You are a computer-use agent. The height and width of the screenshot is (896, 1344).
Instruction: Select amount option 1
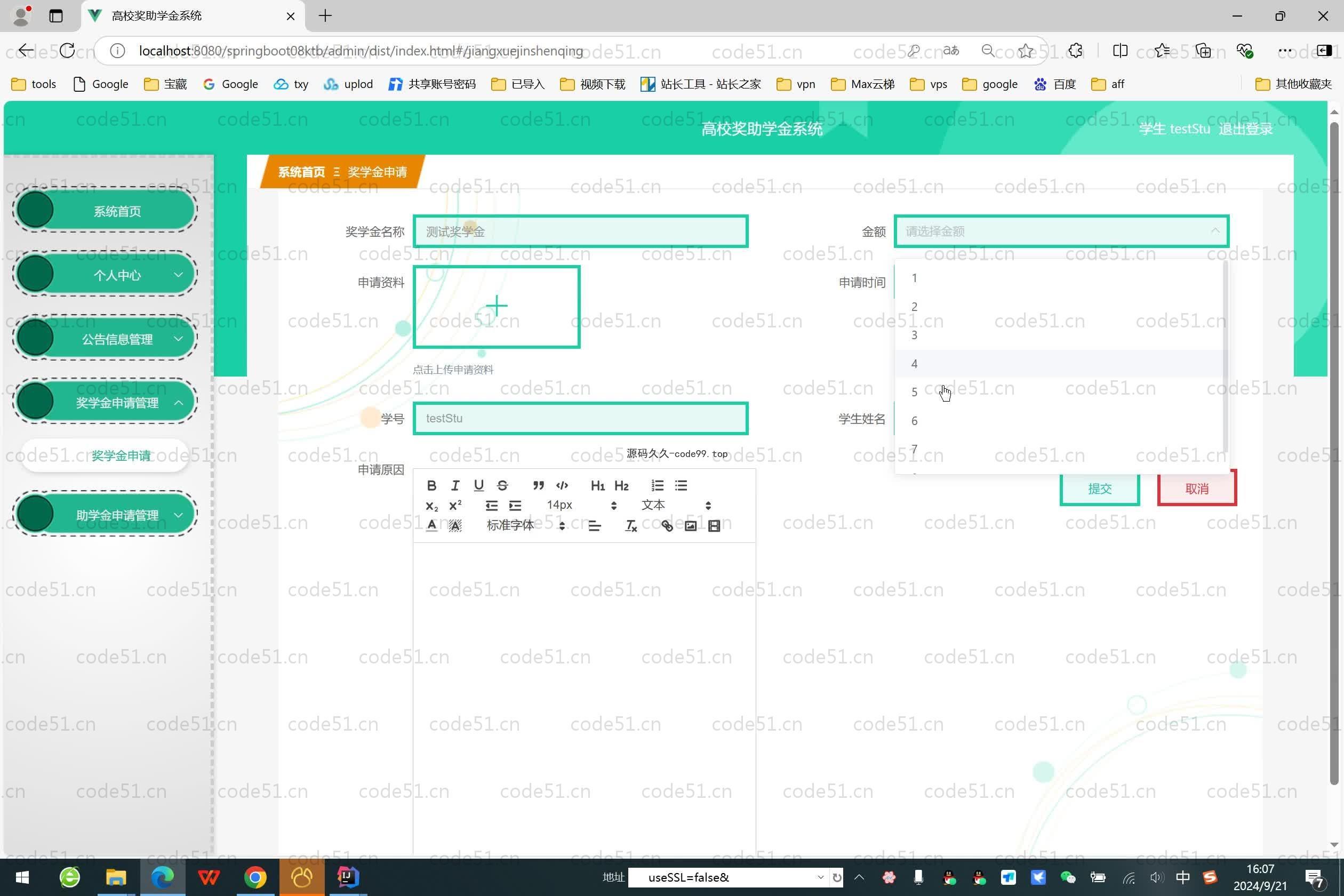point(1058,278)
